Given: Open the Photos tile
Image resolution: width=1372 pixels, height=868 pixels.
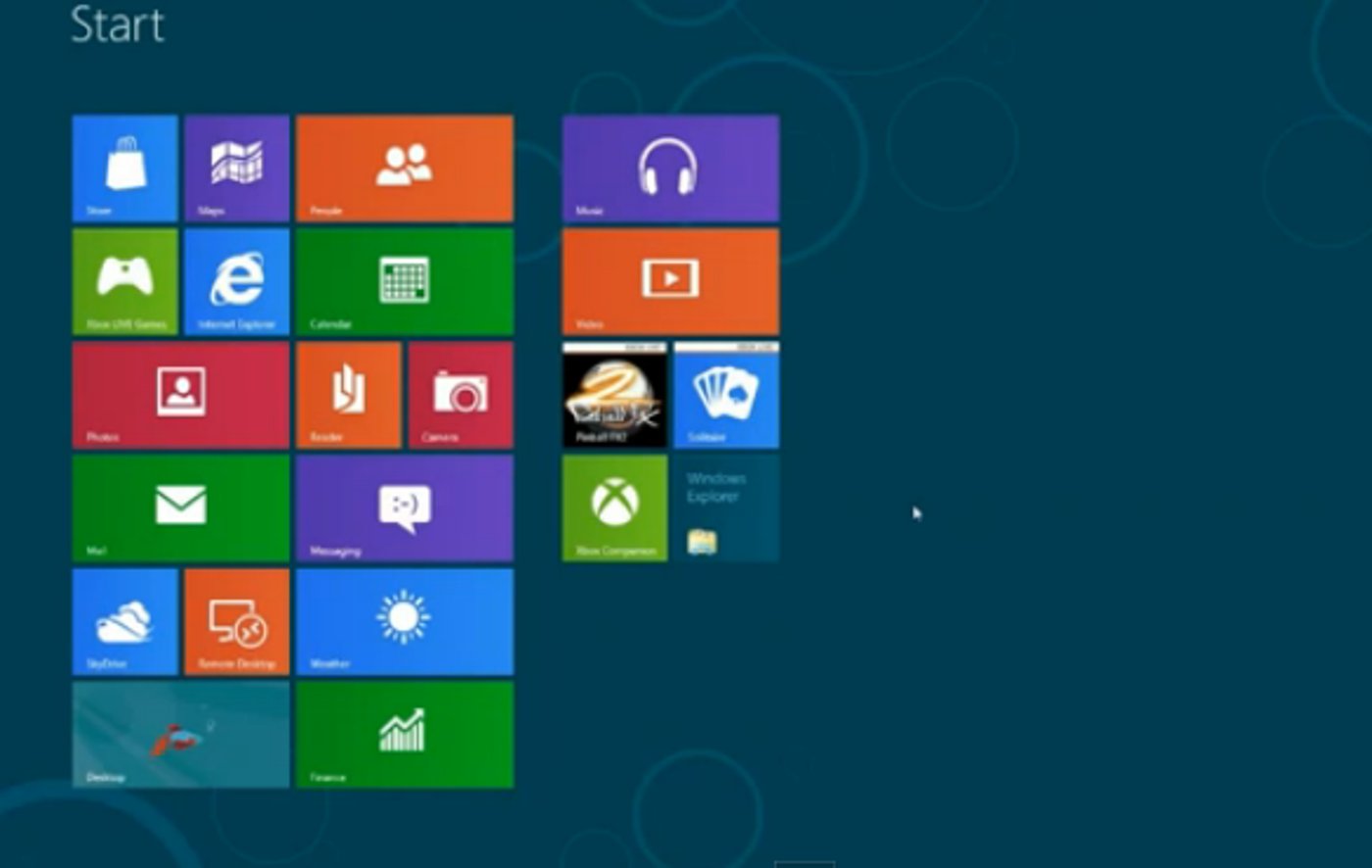Looking at the screenshot, I should [181, 395].
